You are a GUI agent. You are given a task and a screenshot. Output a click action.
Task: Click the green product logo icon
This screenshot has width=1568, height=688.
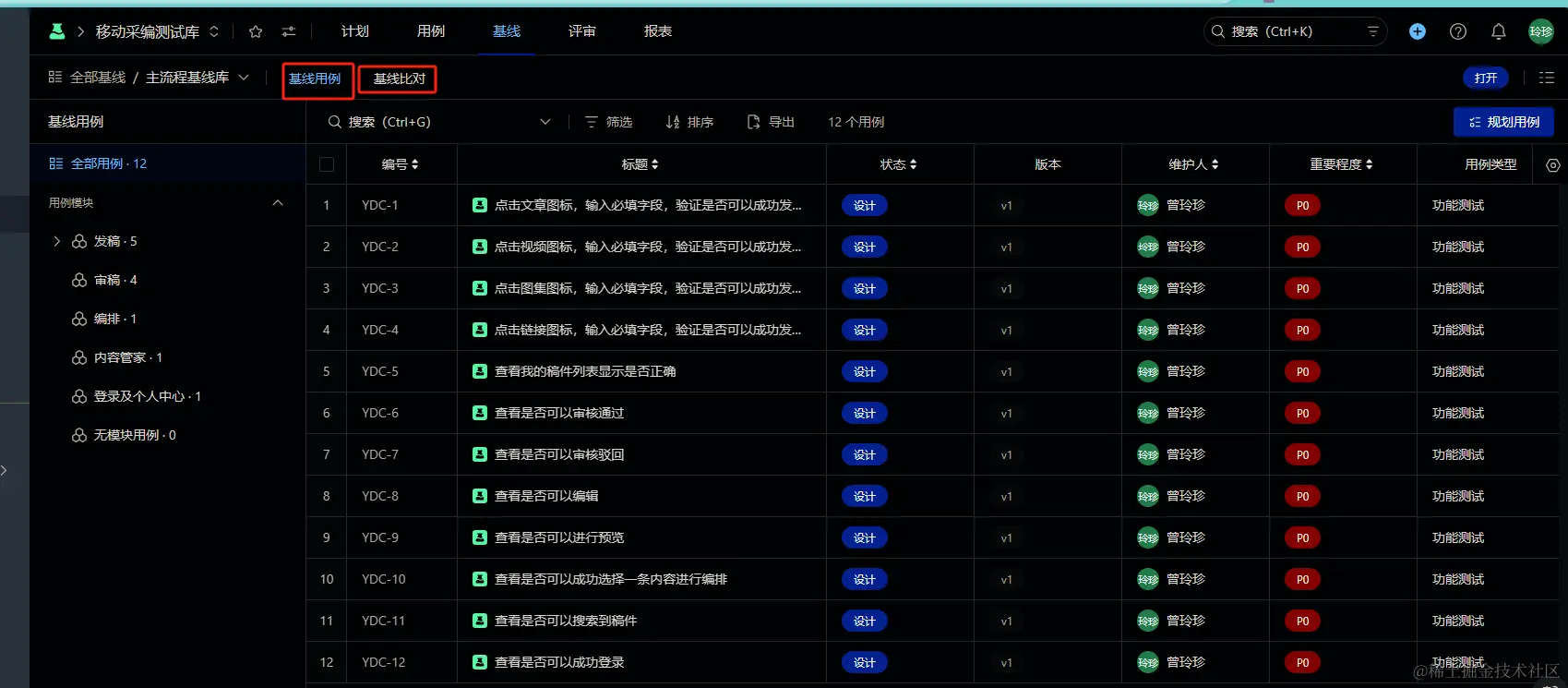[57, 31]
